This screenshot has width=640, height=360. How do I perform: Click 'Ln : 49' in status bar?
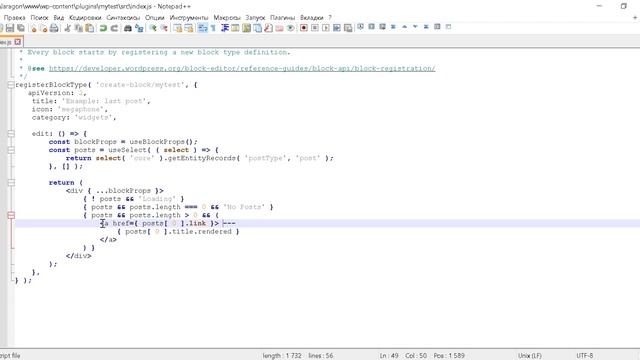389,356
